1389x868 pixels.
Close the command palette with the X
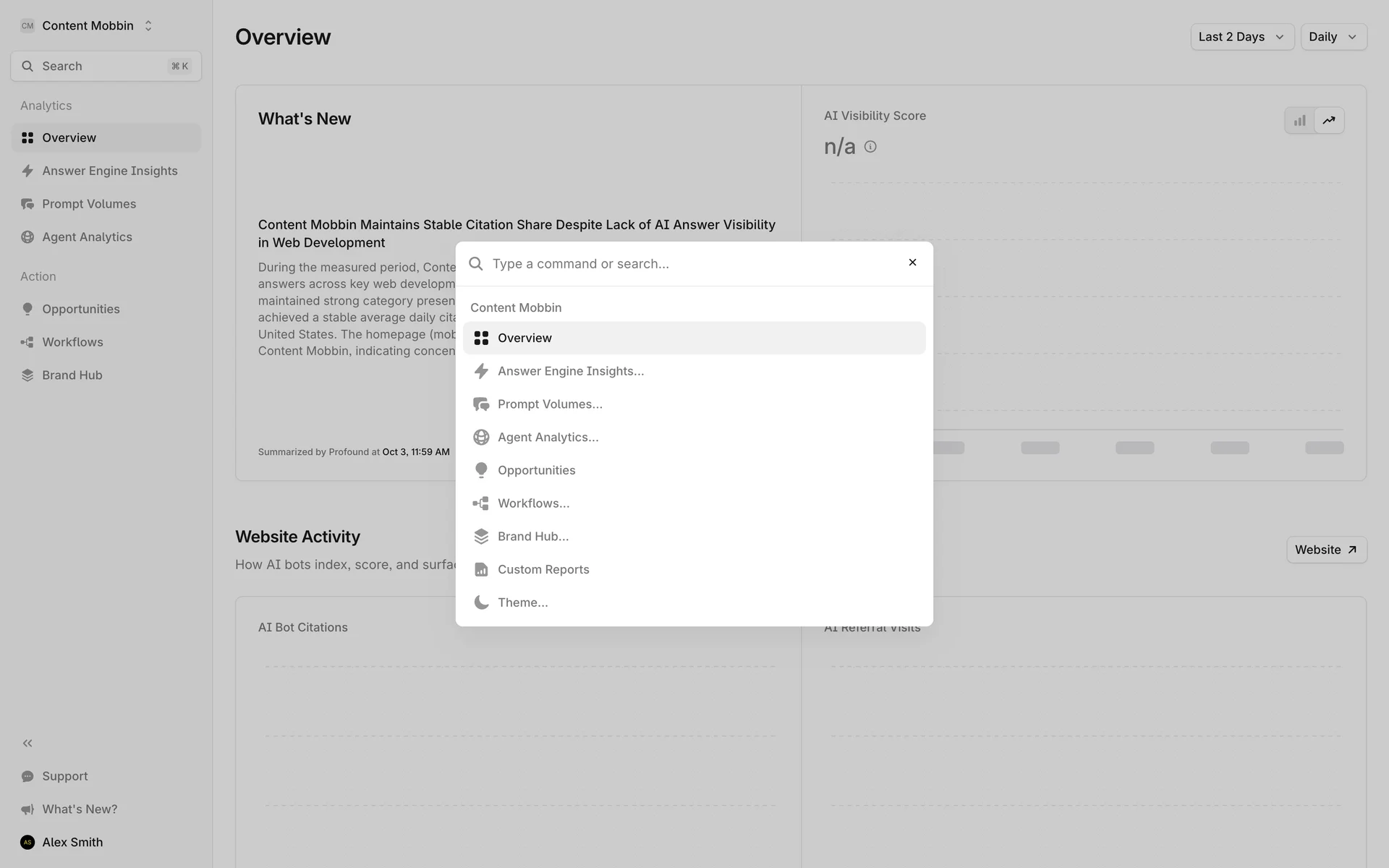[912, 263]
